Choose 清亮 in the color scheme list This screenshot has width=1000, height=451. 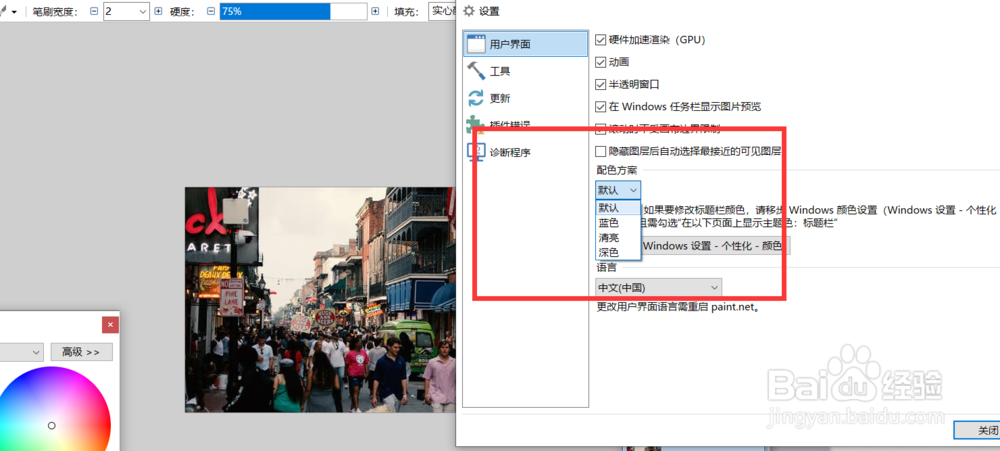(x=617, y=237)
